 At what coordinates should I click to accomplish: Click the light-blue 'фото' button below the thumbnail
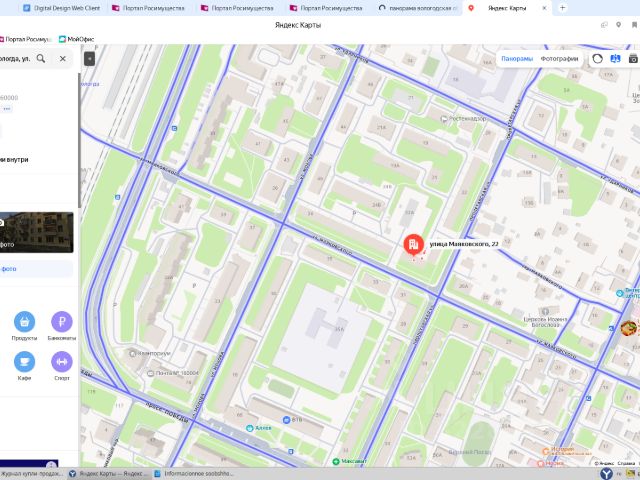point(36,269)
